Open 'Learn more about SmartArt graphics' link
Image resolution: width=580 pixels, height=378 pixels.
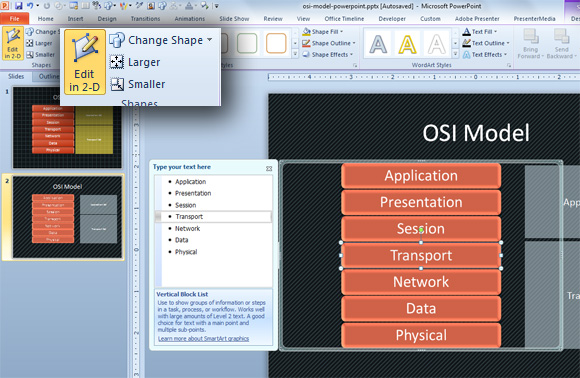coord(203,338)
